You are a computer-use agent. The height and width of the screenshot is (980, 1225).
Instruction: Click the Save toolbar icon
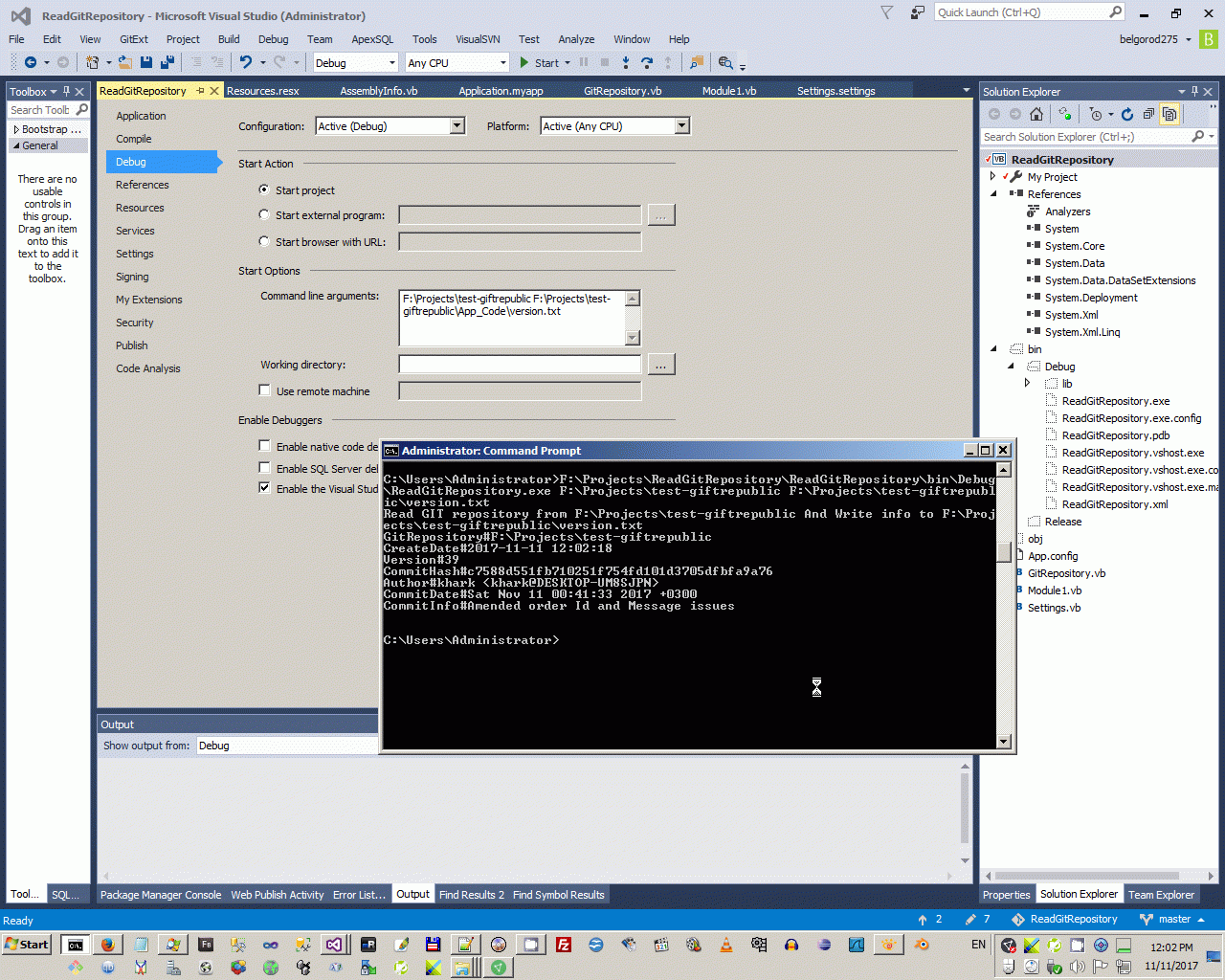(x=146, y=62)
